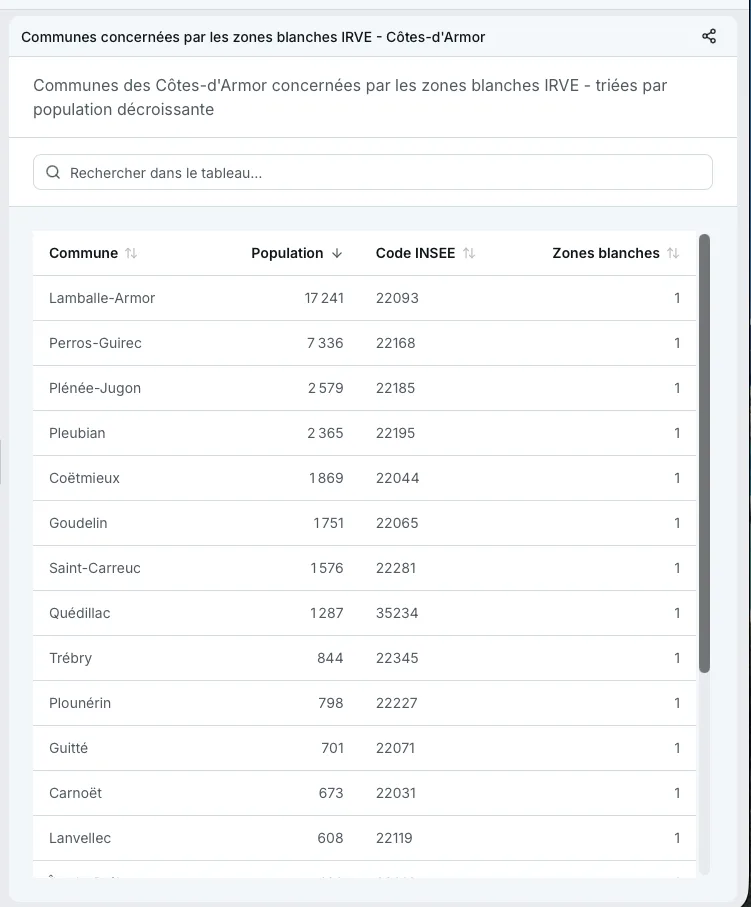Viewport: 751px width, 907px height.
Task: Click the magnifier icon in the search box
Action: click(x=53, y=172)
